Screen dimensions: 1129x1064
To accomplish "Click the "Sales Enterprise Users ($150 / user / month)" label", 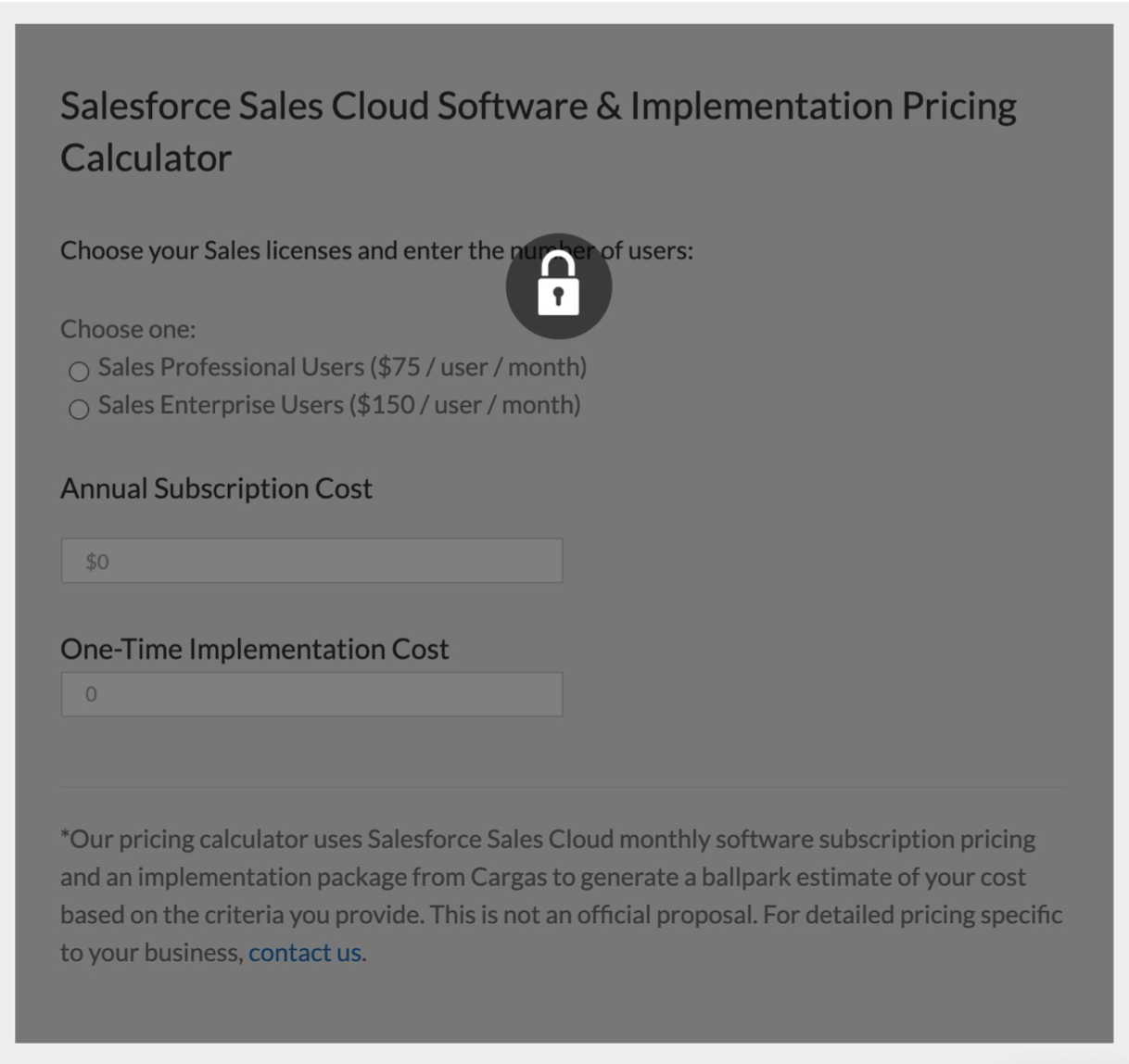I will pos(339,405).
